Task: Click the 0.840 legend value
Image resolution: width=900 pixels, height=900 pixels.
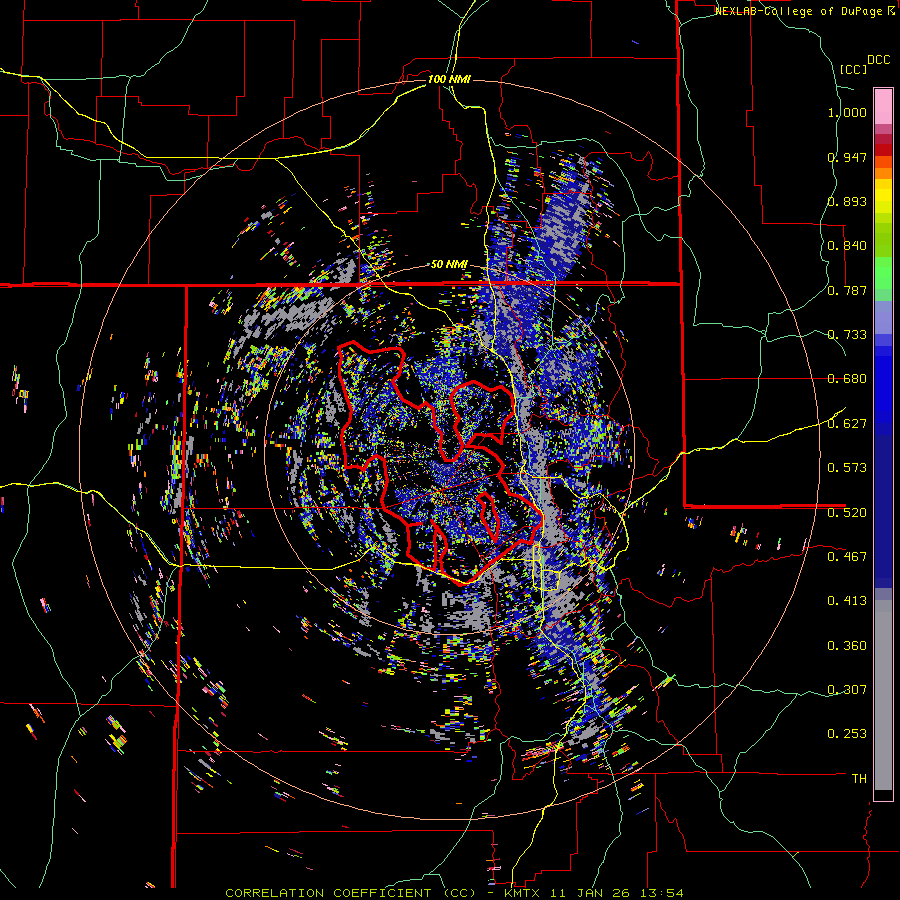Action: (847, 246)
